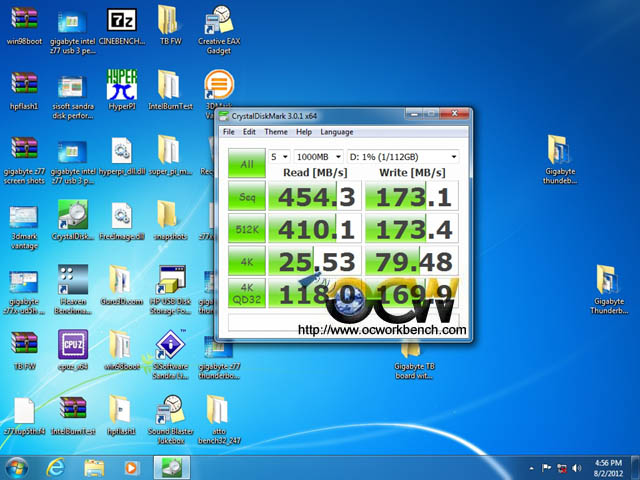Open gigabyte z77 screen shots archive
The width and height of the screenshot is (640, 480).
24,148
